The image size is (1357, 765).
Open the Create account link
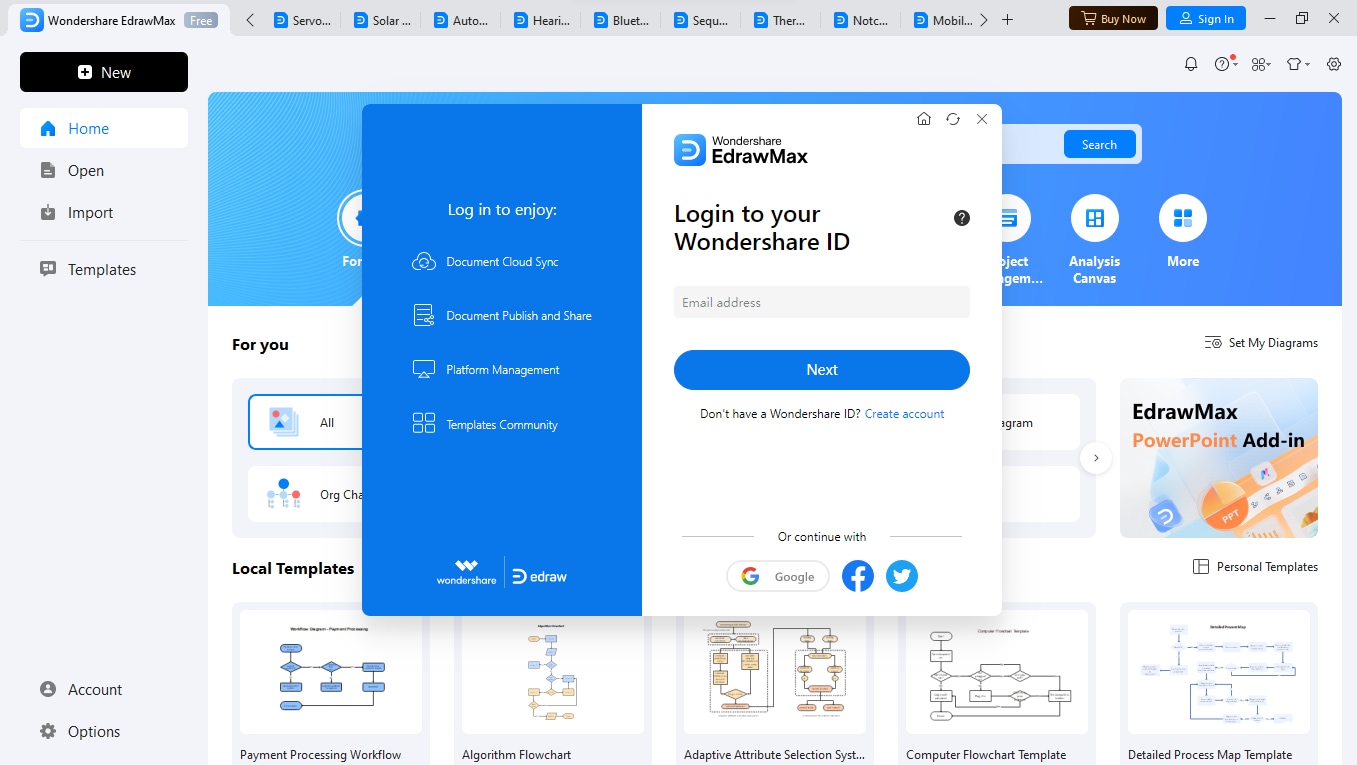coord(904,414)
